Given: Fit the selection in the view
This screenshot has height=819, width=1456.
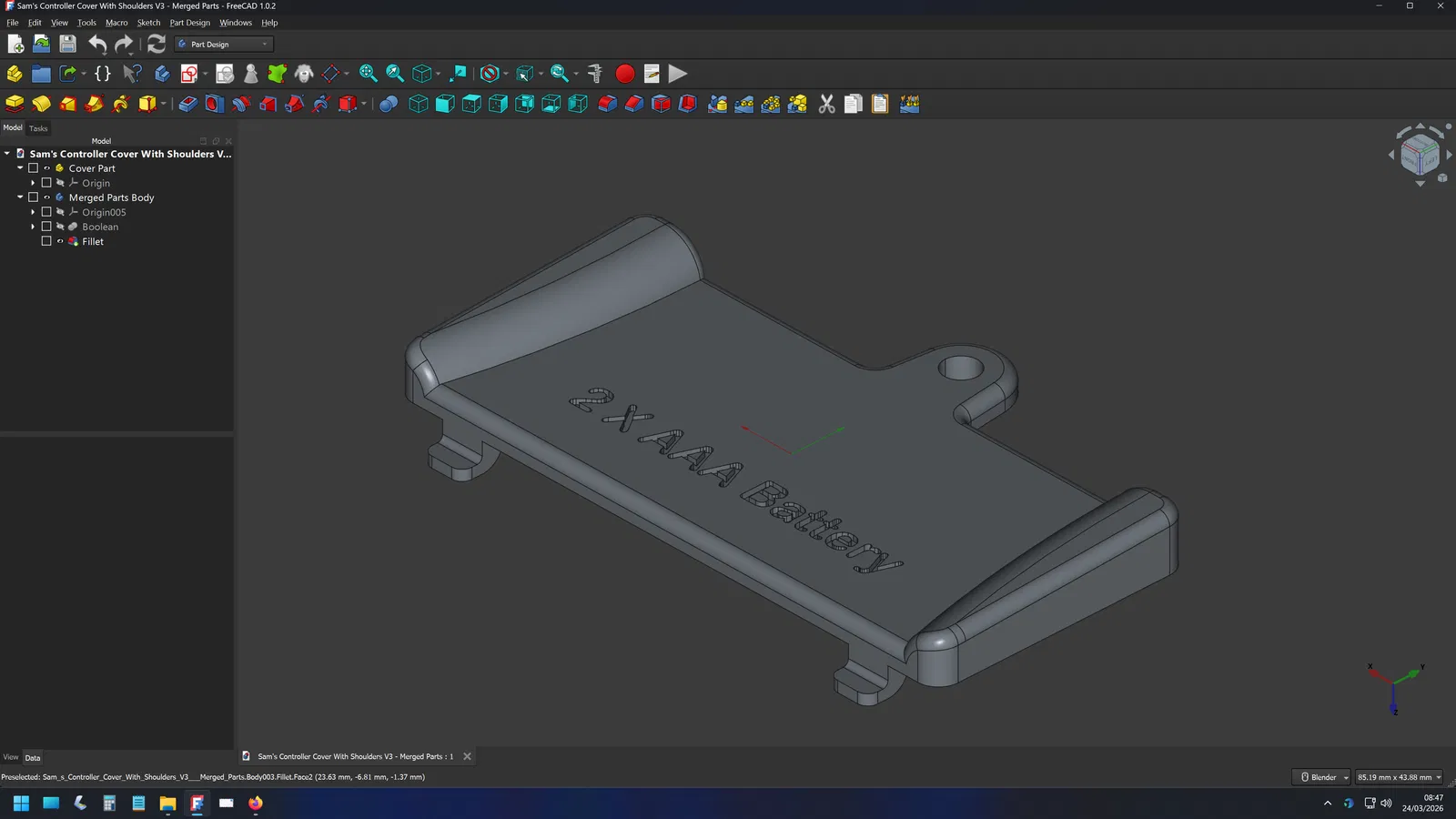Looking at the screenshot, I should tap(395, 74).
